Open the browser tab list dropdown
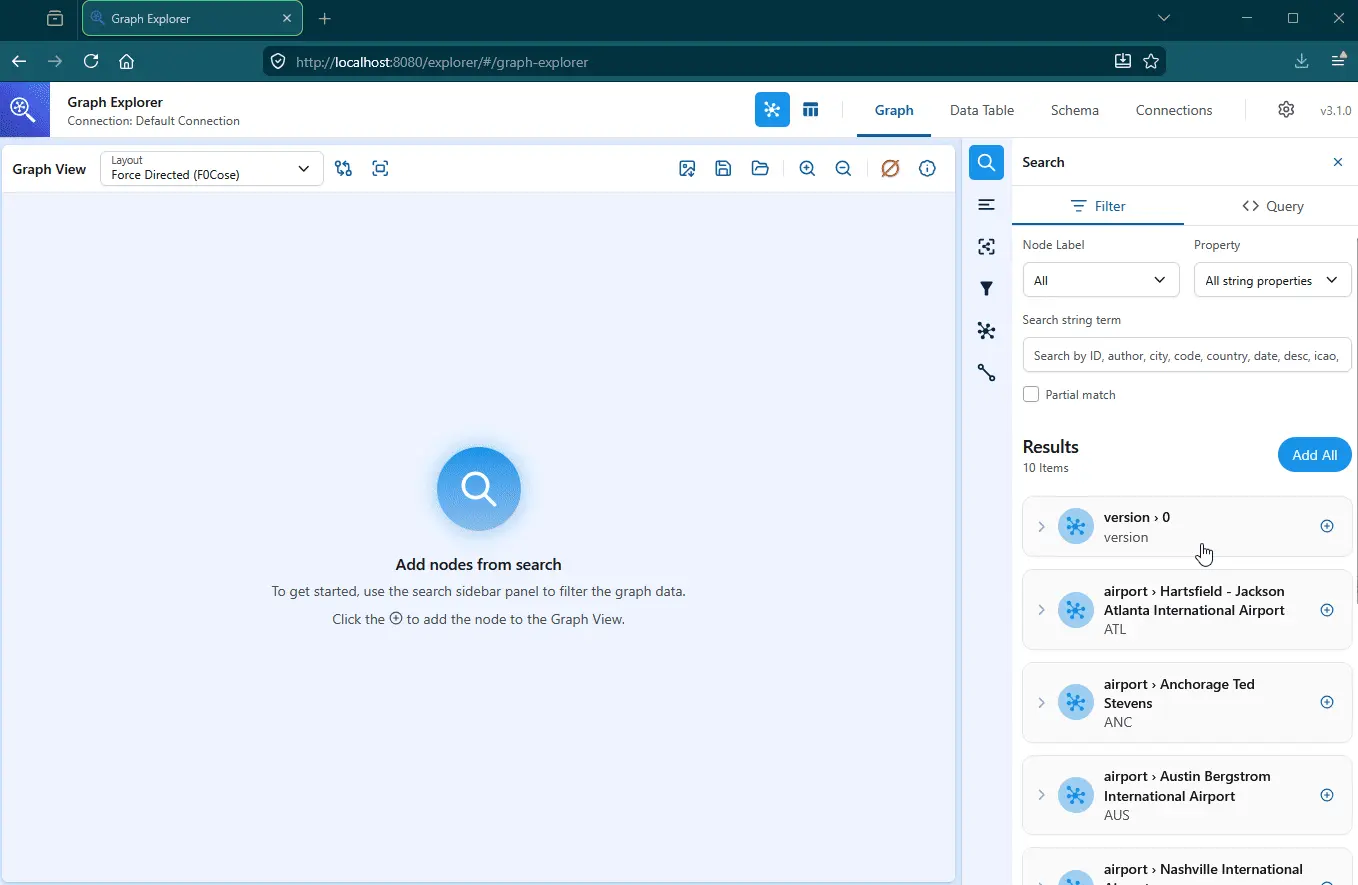Screen dimensions: 1358x885 tap(1163, 18)
